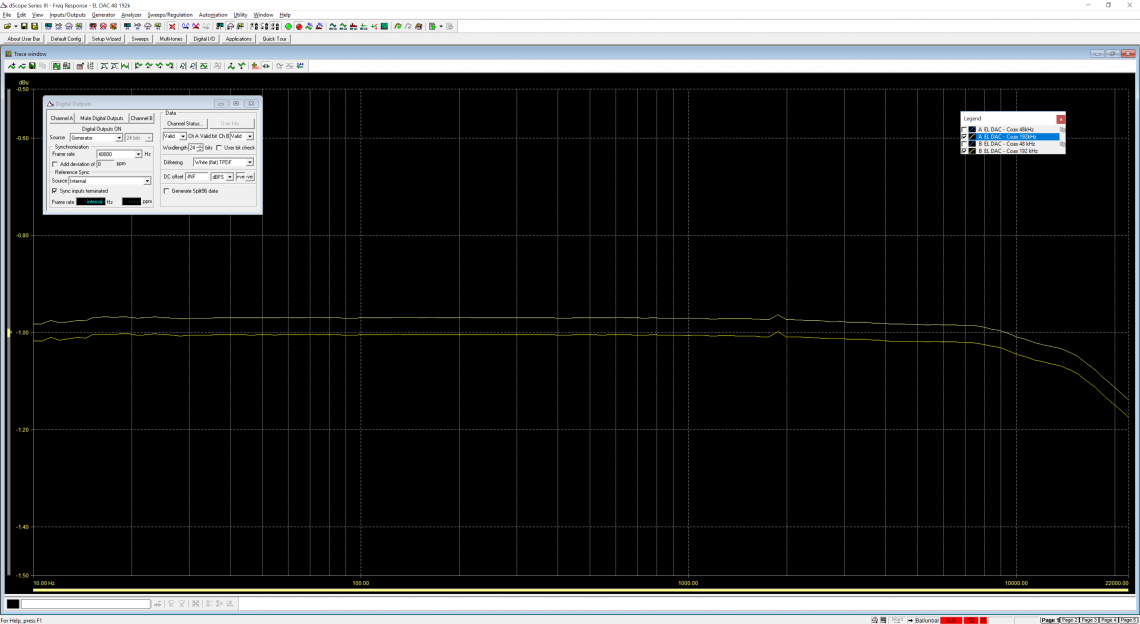Image resolution: width=1140 pixels, height=624 pixels.
Task: Click the red circle icon on the main toolbar
Action: [x=298, y=28]
